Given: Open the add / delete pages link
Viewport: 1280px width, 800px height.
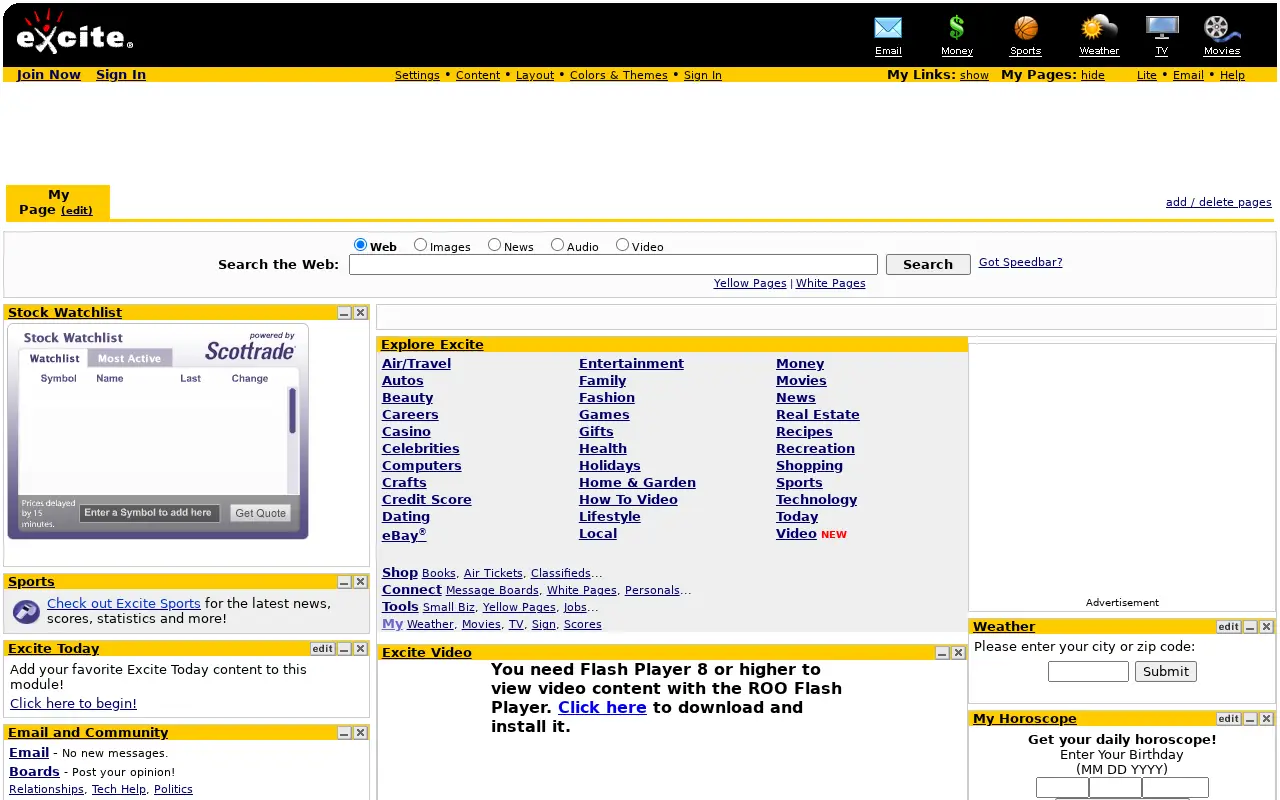Looking at the screenshot, I should point(1219,202).
